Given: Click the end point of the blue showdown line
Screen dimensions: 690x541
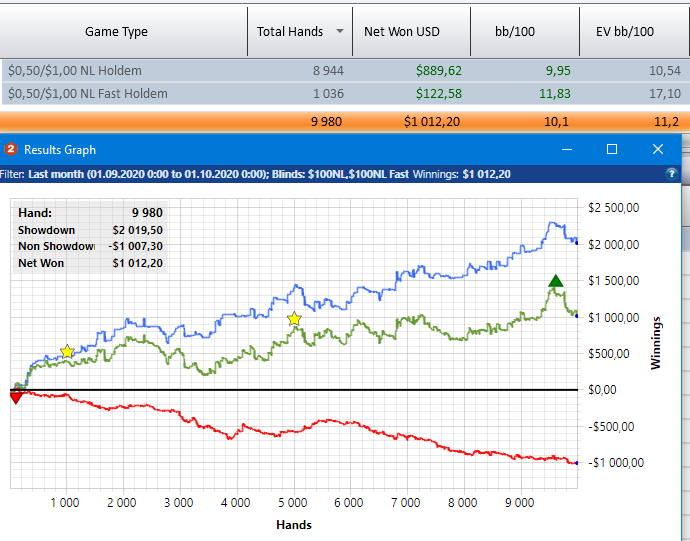Looking at the screenshot, I should coord(576,243).
